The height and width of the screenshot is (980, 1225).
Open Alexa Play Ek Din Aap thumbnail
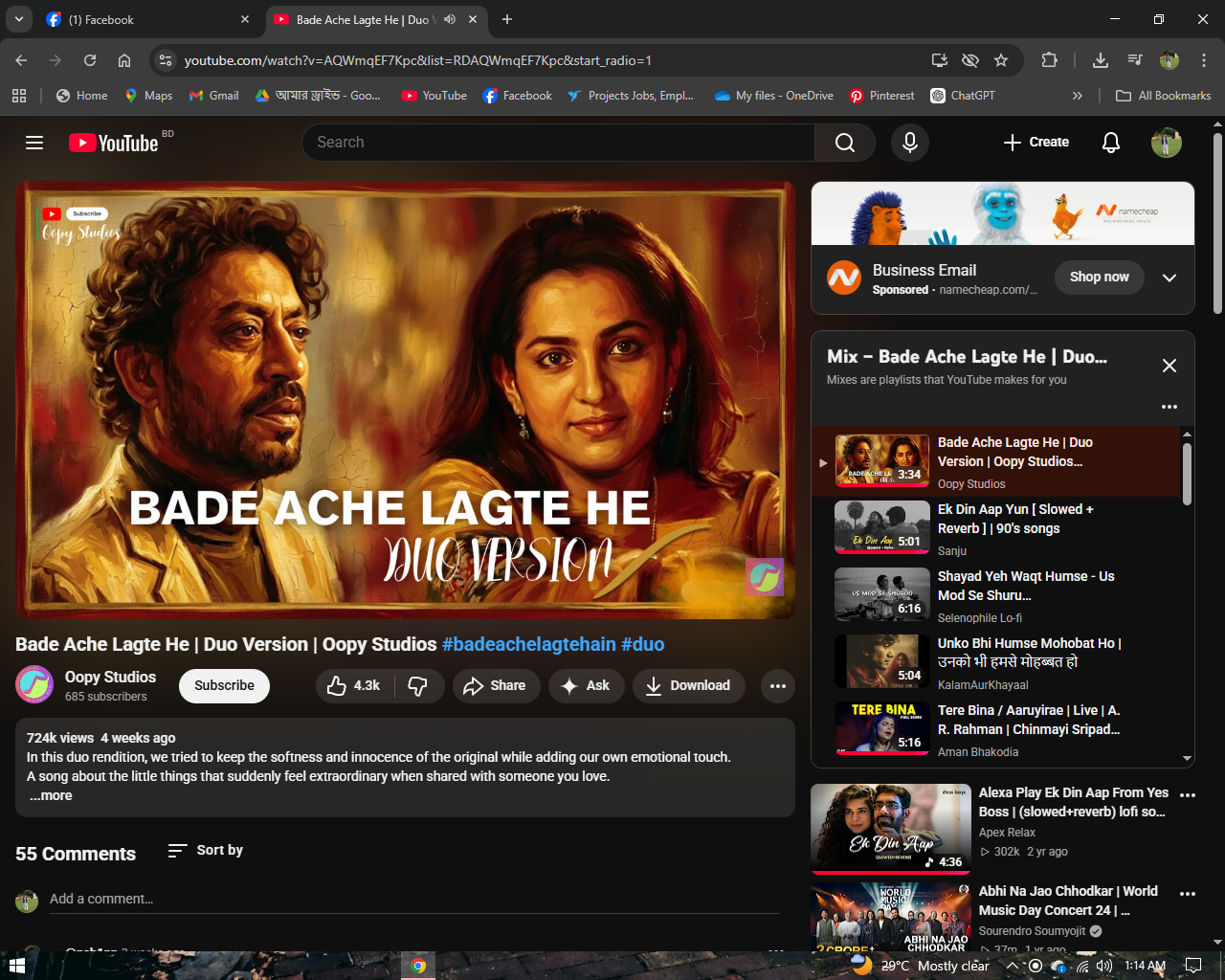point(891,828)
